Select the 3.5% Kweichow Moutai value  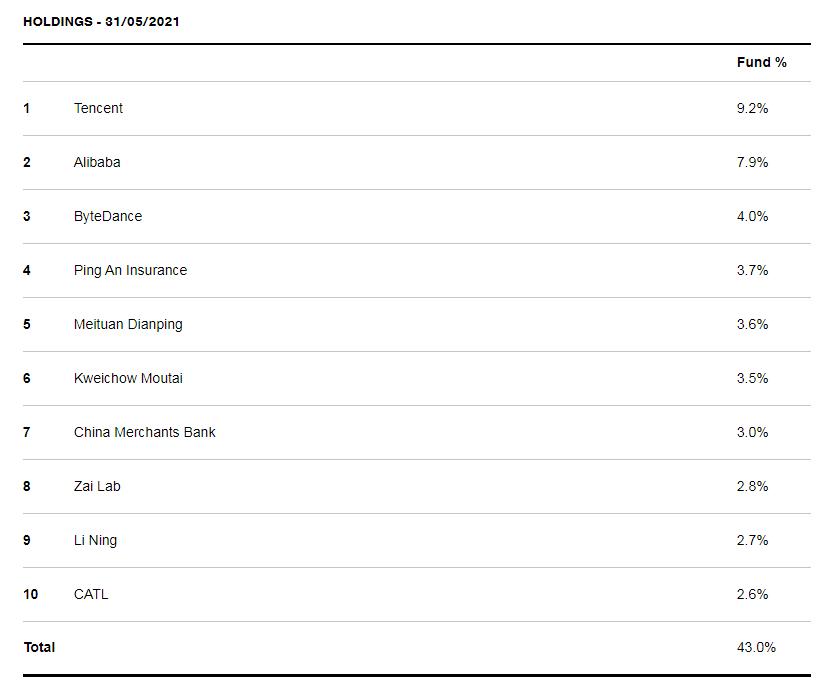(x=752, y=378)
